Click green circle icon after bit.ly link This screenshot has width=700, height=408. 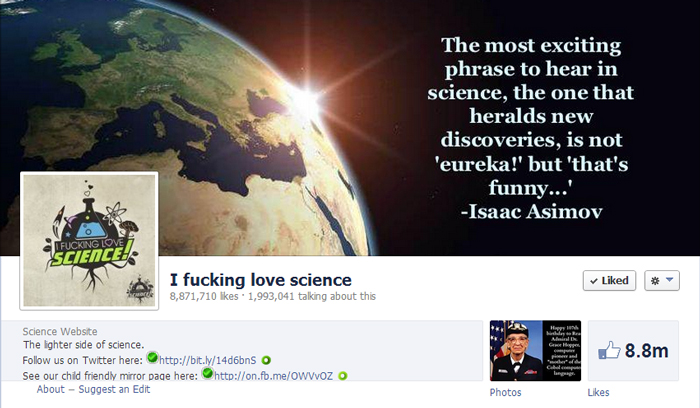click(266, 360)
